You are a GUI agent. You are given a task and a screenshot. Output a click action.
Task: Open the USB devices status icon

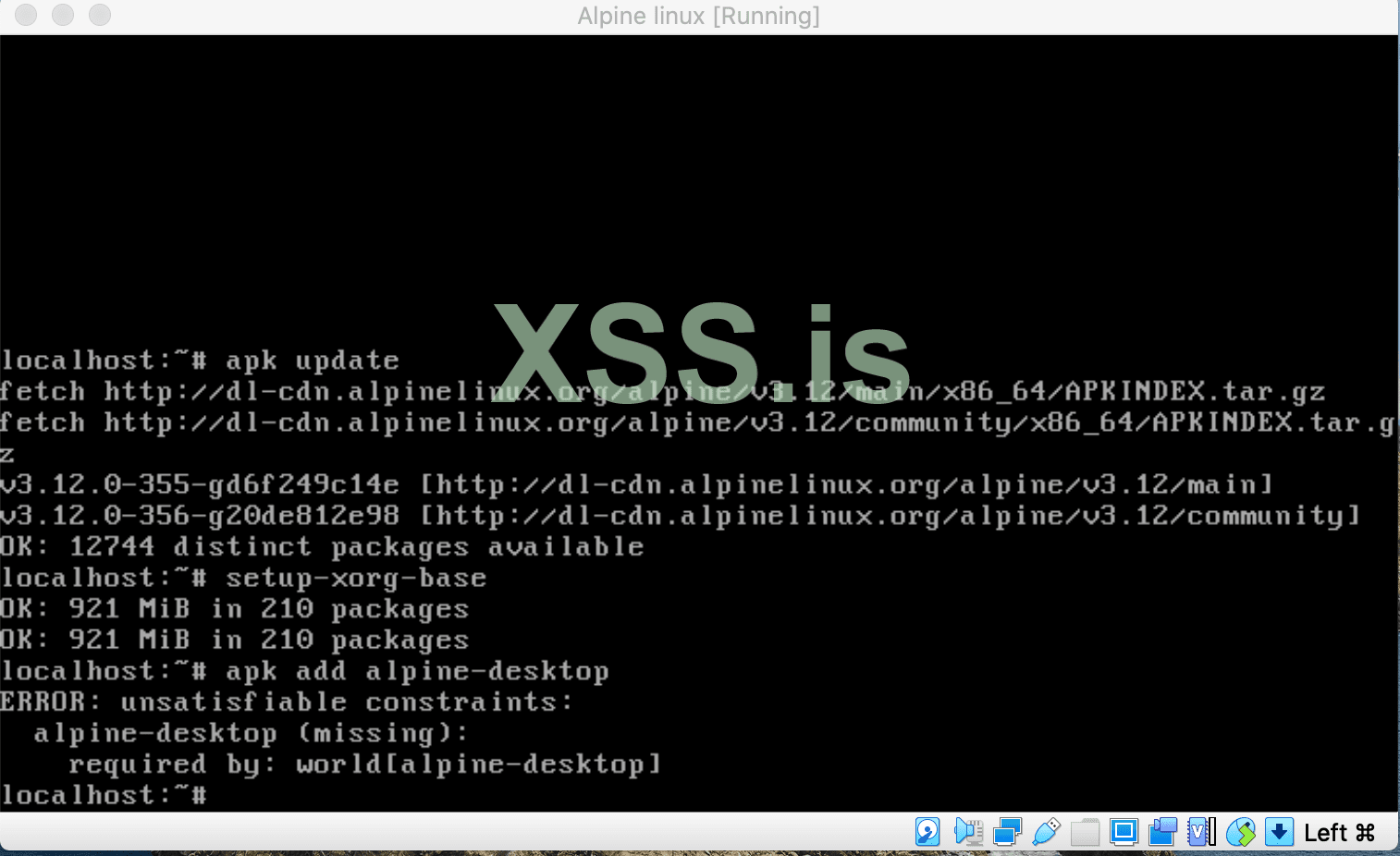click(x=1046, y=832)
